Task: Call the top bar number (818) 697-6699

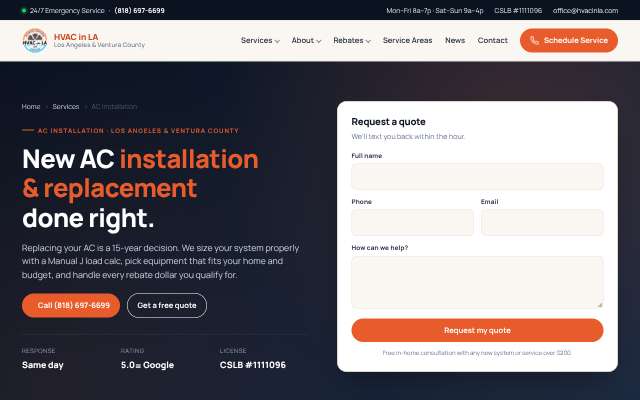Action: (140, 11)
